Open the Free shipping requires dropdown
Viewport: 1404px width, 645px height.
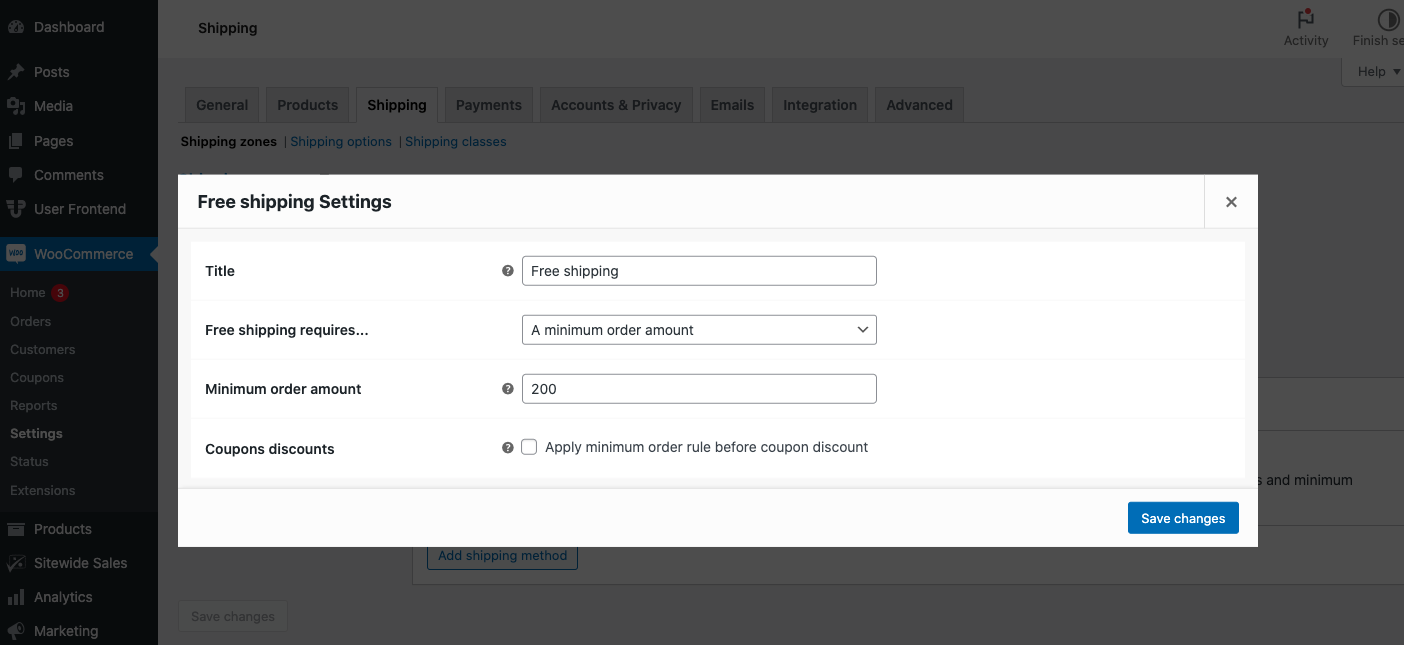(x=698, y=329)
